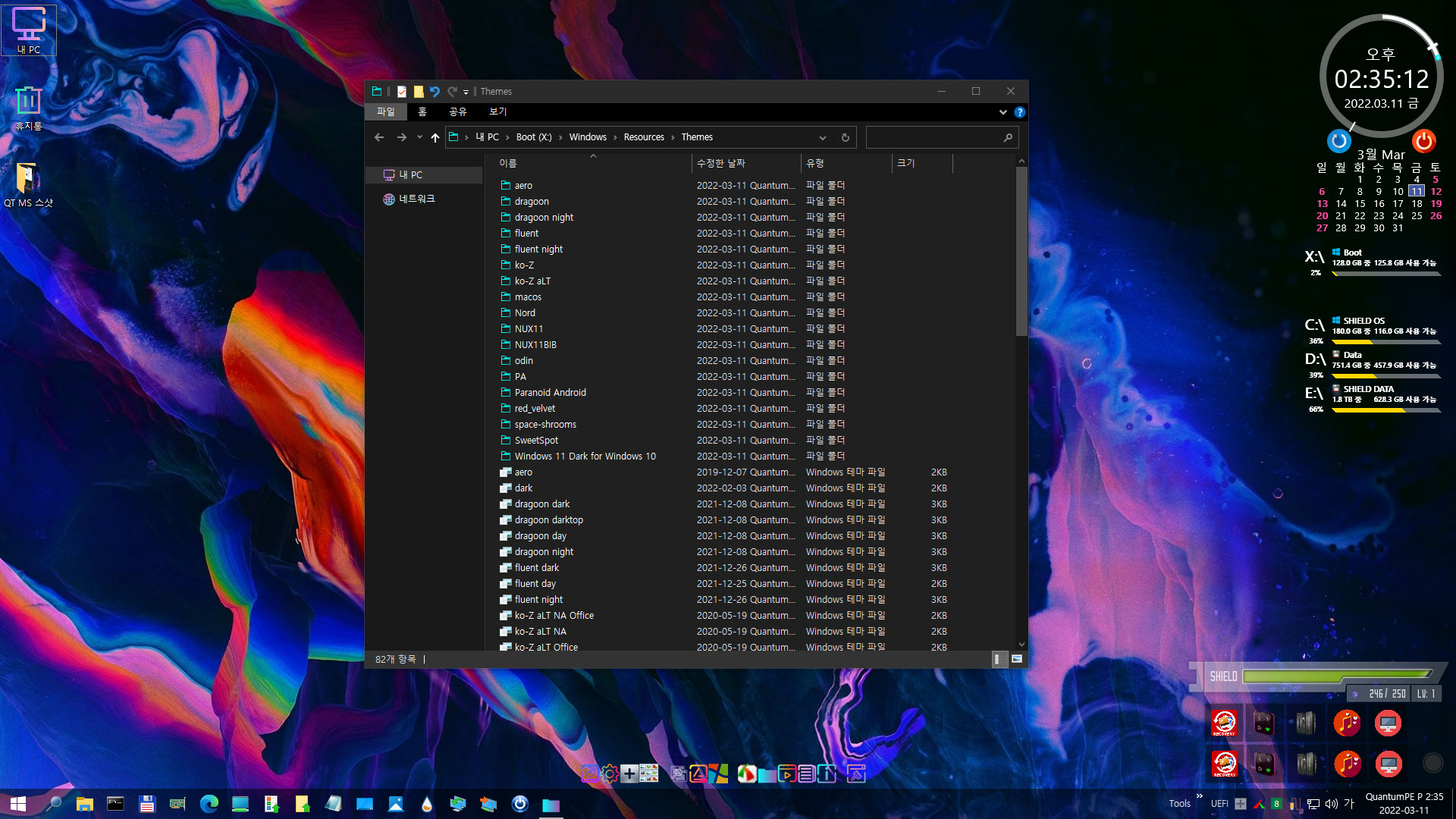
Task: Click the Windows breadcrumb segment
Action: click(x=588, y=137)
